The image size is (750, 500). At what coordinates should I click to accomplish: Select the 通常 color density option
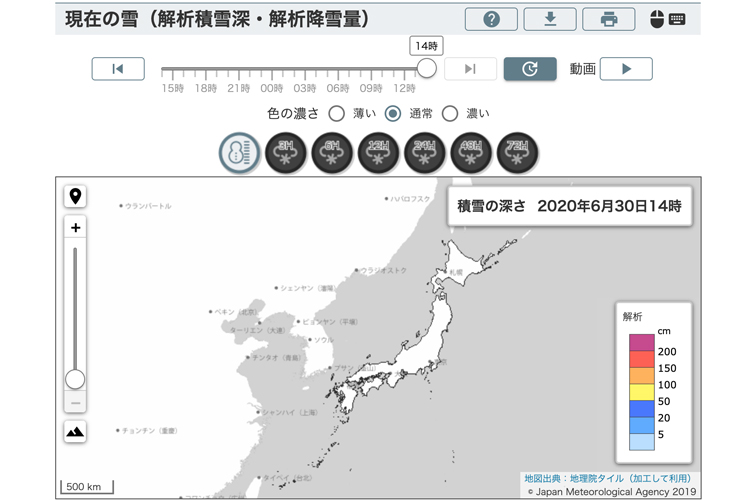coord(393,113)
